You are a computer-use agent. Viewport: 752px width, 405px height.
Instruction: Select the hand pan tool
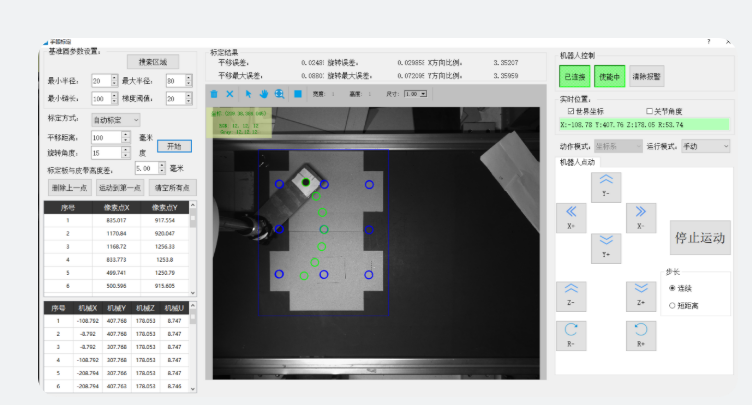264,94
